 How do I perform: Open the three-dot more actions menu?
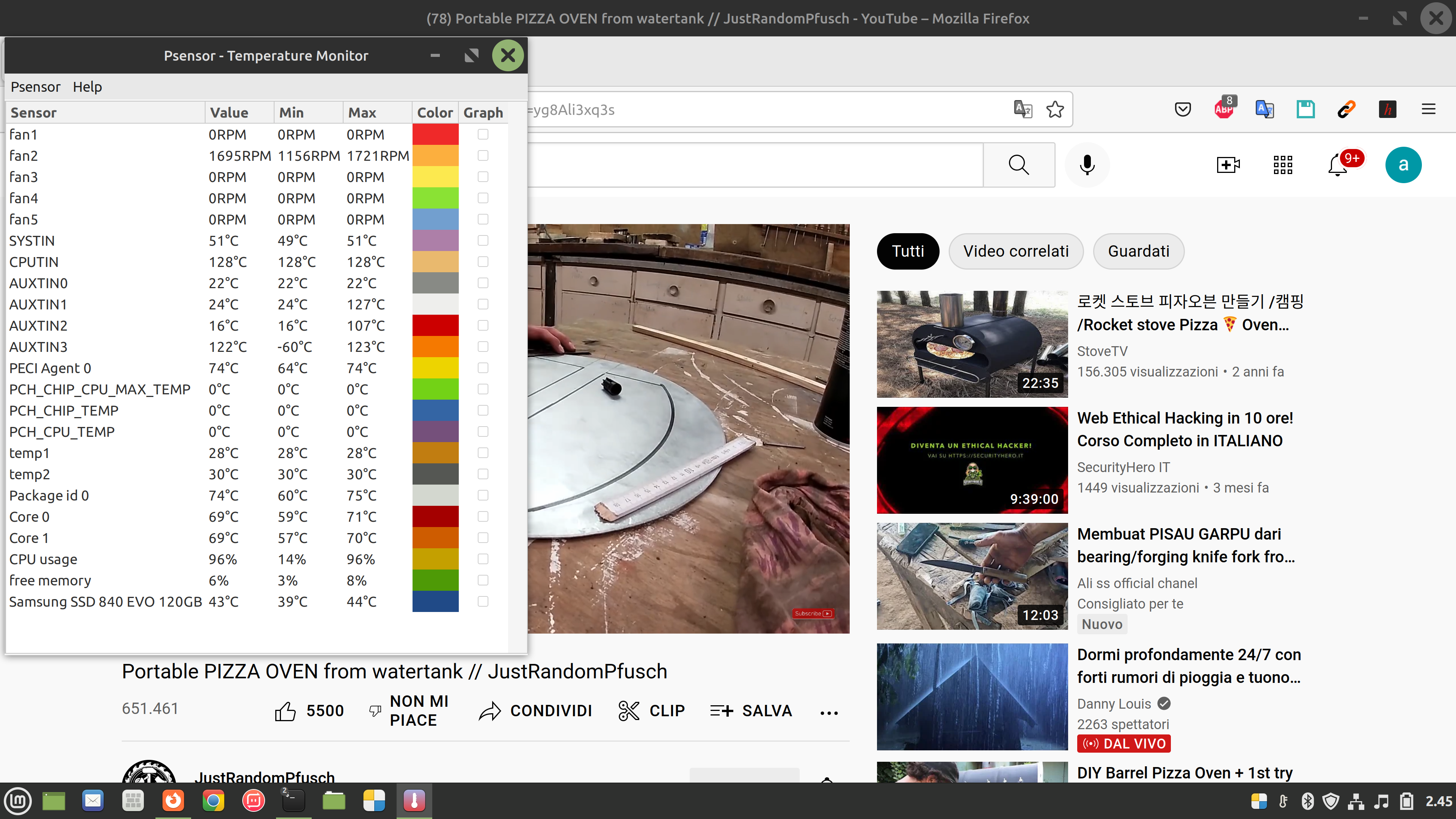[x=828, y=713]
